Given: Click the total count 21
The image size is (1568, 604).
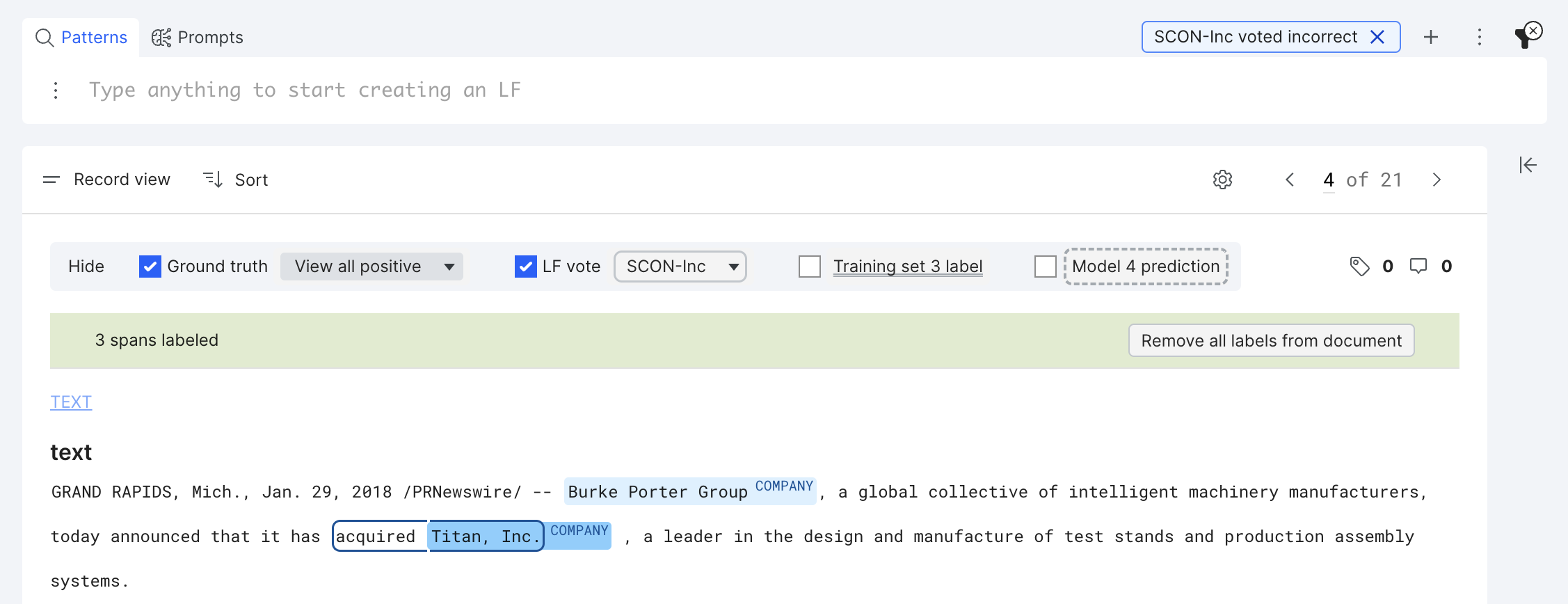Looking at the screenshot, I should [1391, 180].
